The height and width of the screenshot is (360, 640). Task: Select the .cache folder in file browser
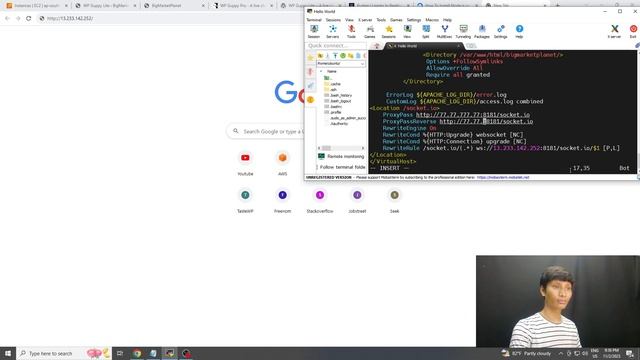(x=333, y=84)
